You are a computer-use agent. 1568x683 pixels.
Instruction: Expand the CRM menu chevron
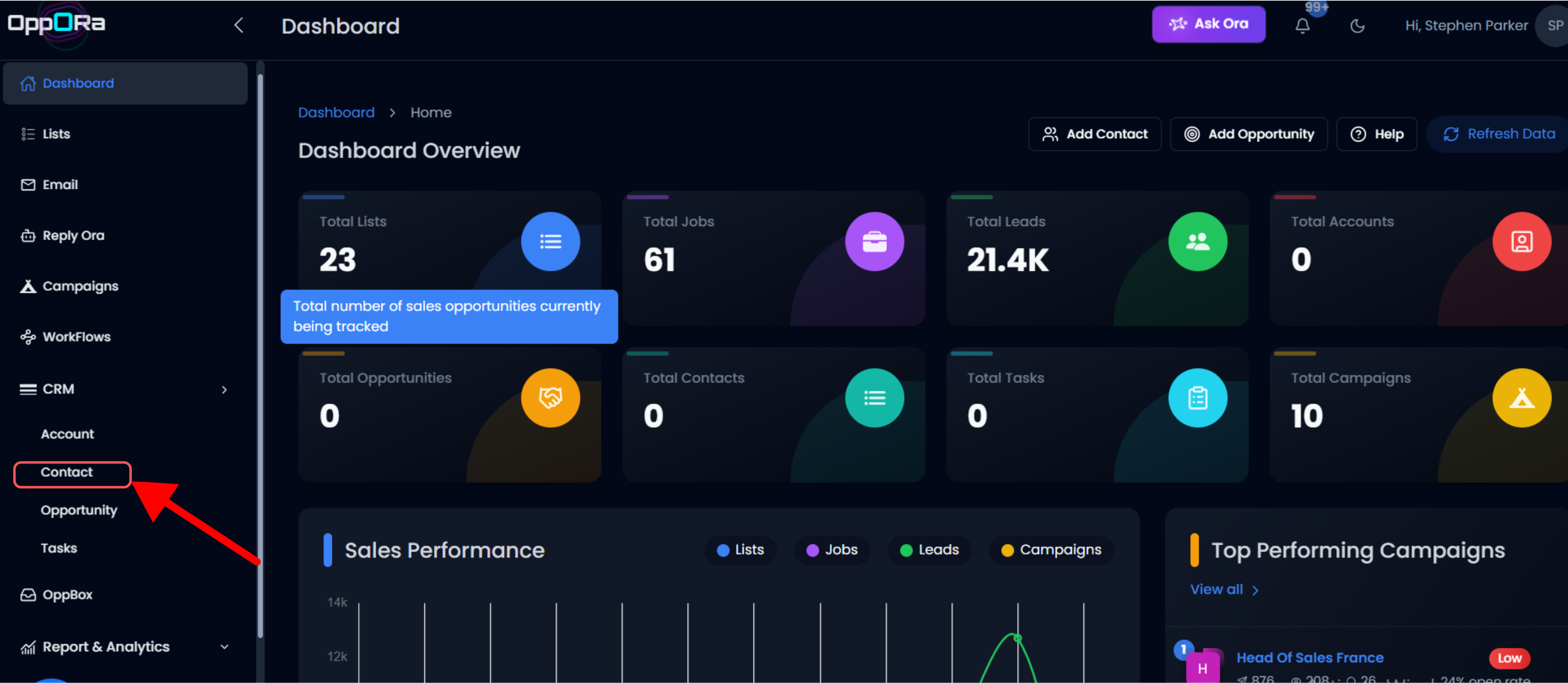[224, 389]
